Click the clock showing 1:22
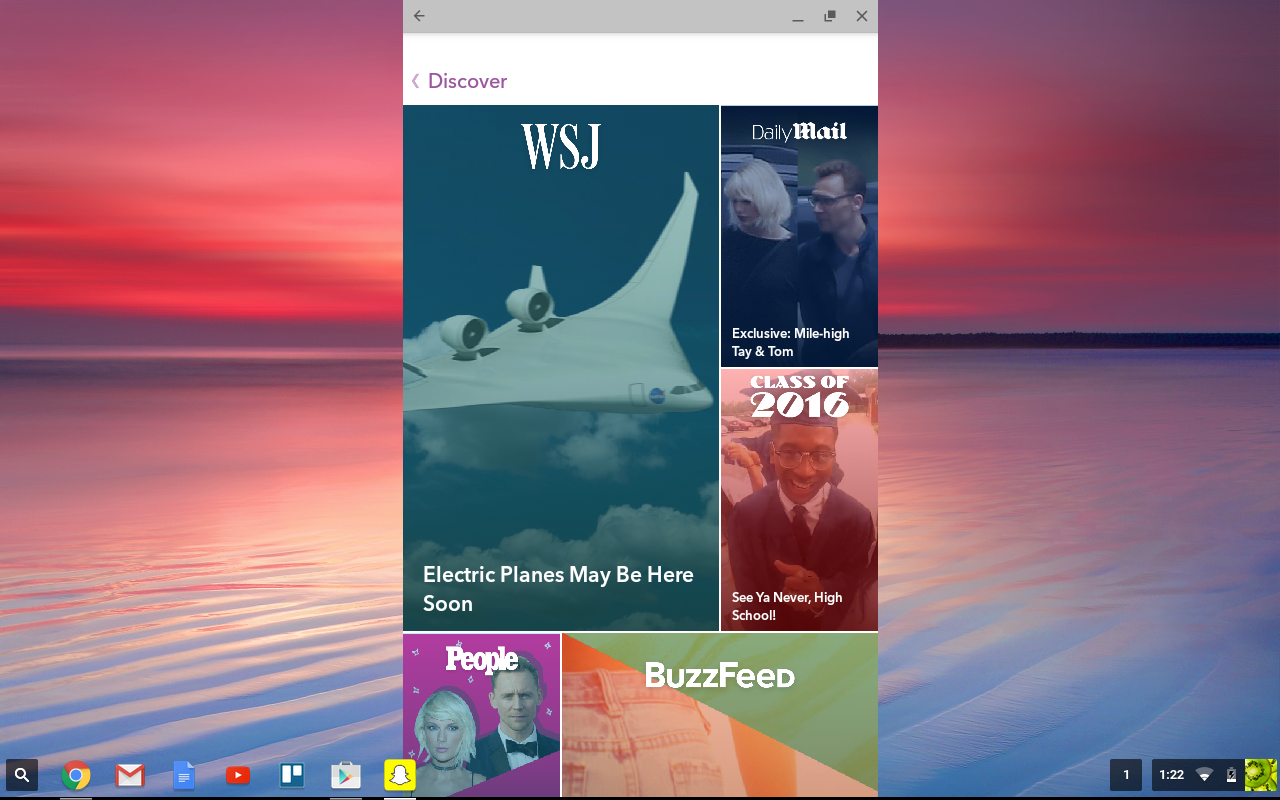The image size is (1280, 800). pos(1172,775)
